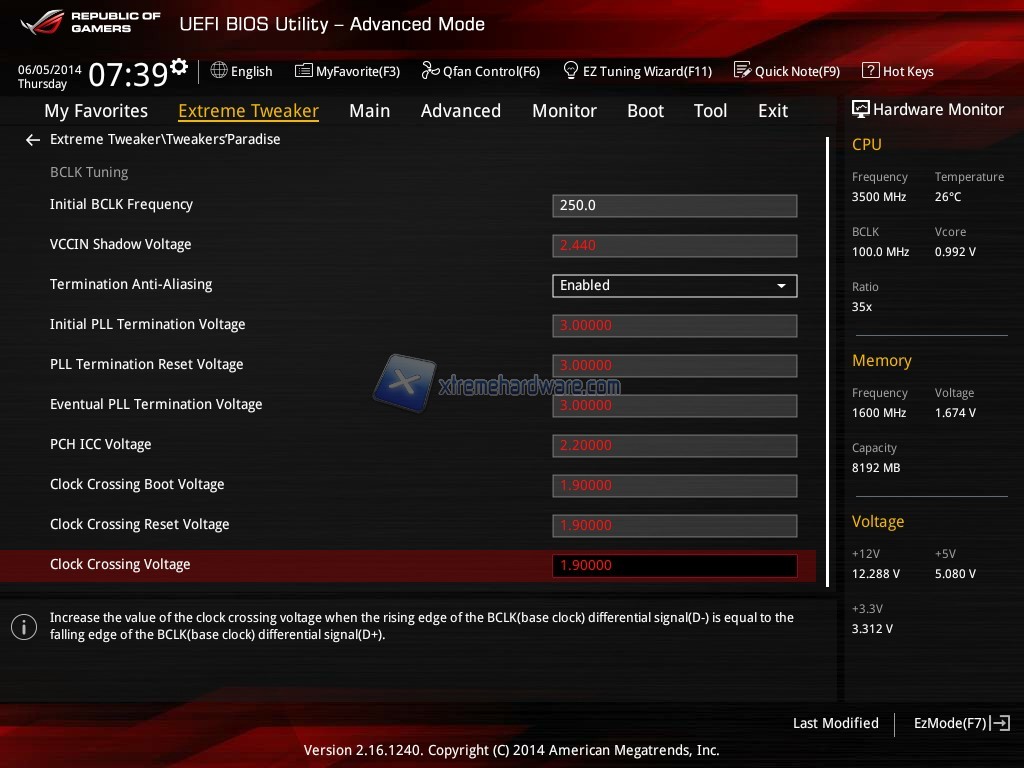Open Qfan Control fan icon
Screen dimensions: 1024x768
click(430, 71)
